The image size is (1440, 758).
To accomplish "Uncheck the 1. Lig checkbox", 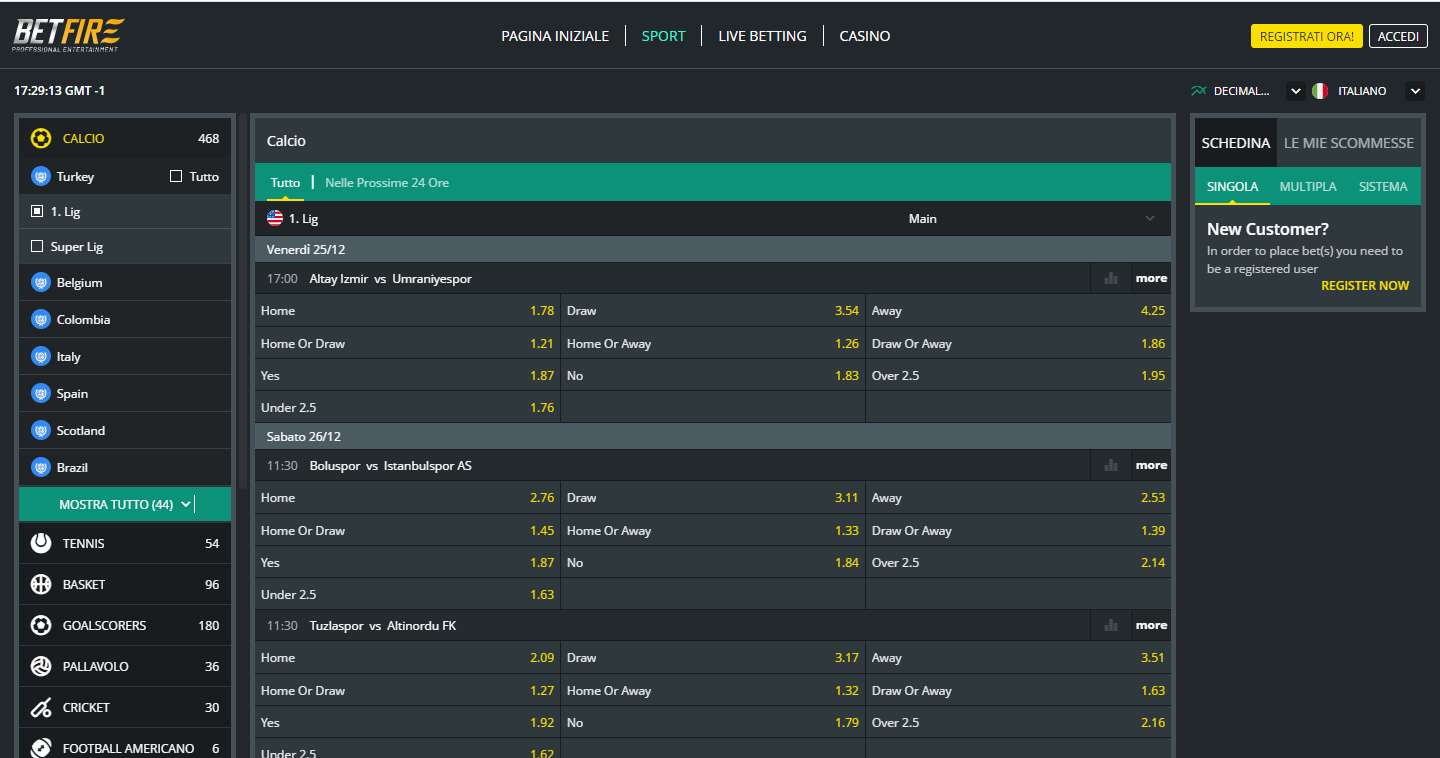I will pos(37,212).
